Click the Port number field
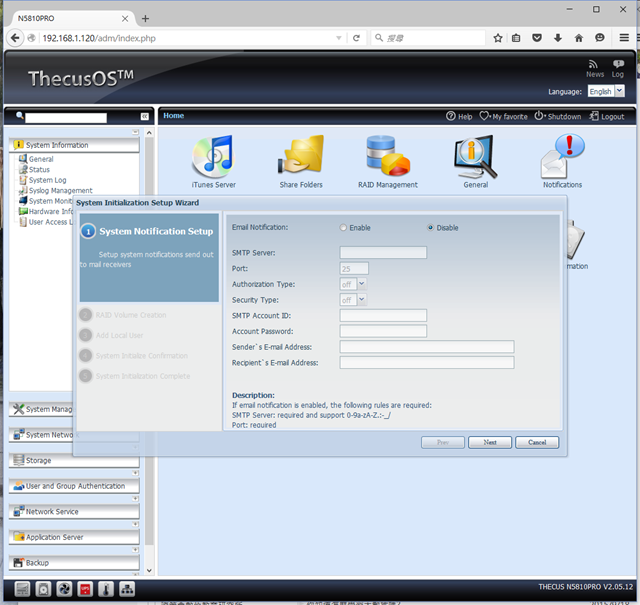The width and height of the screenshot is (640, 605). 354,268
